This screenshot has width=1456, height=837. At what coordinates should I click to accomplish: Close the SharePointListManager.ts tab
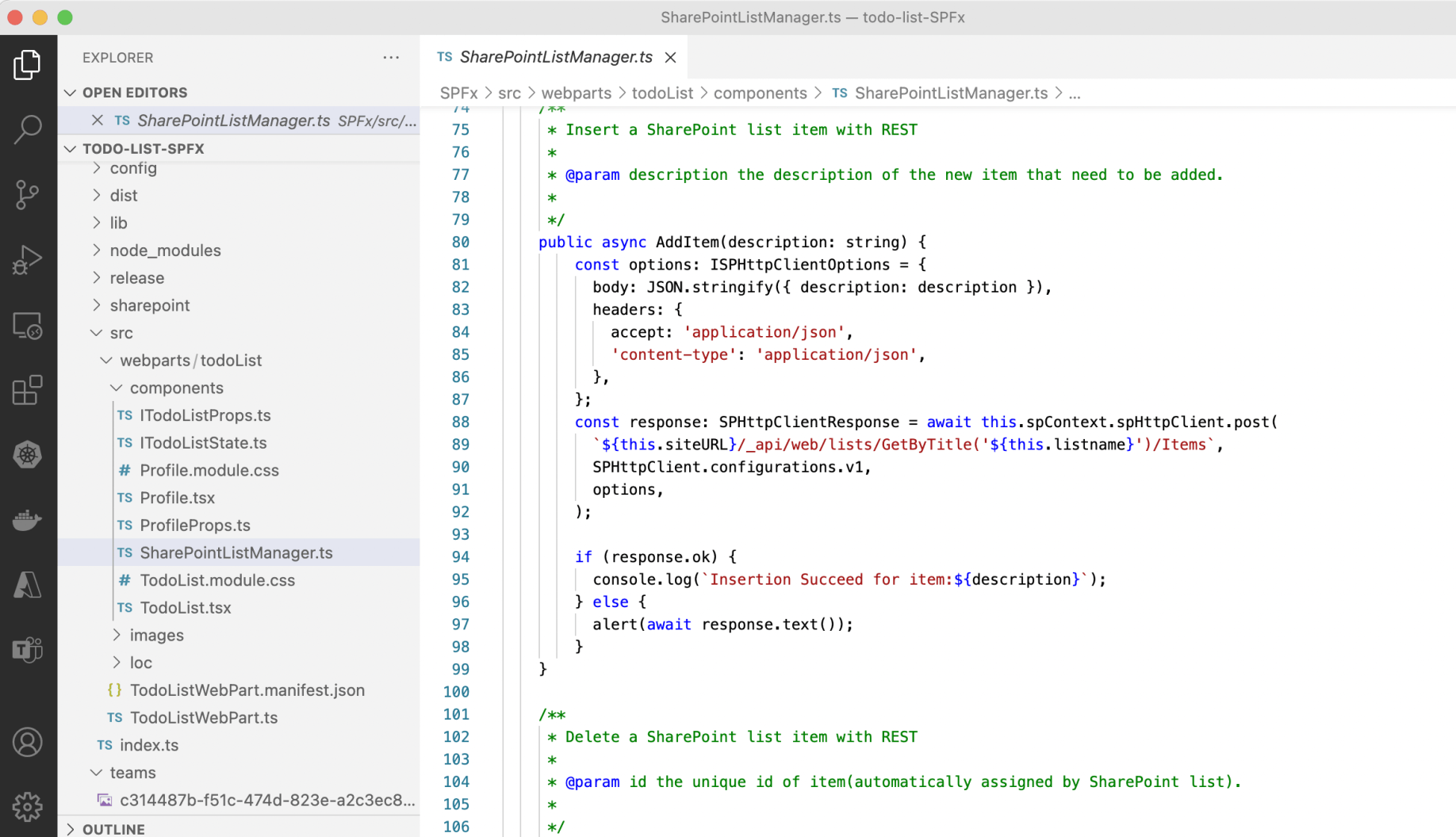click(x=671, y=57)
